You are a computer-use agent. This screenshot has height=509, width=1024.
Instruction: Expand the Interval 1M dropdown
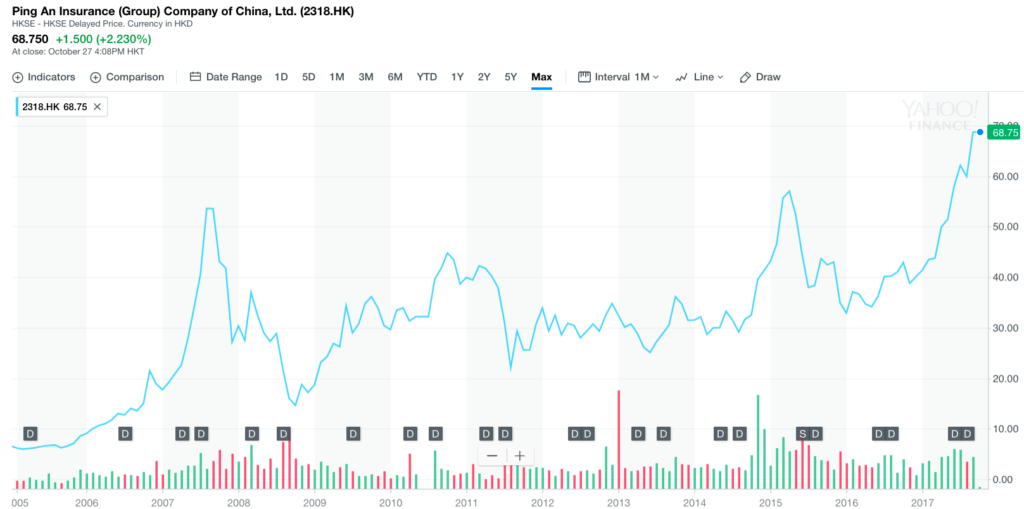coord(619,77)
